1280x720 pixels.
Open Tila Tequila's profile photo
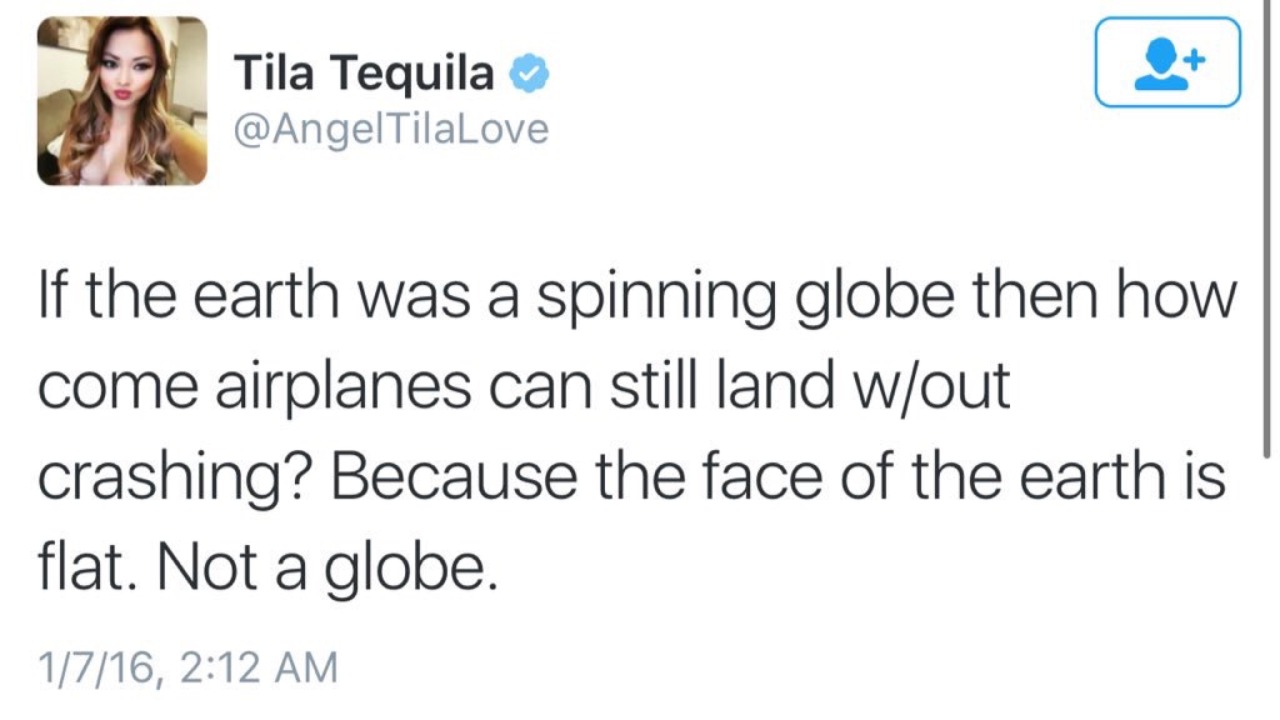(122, 101)
